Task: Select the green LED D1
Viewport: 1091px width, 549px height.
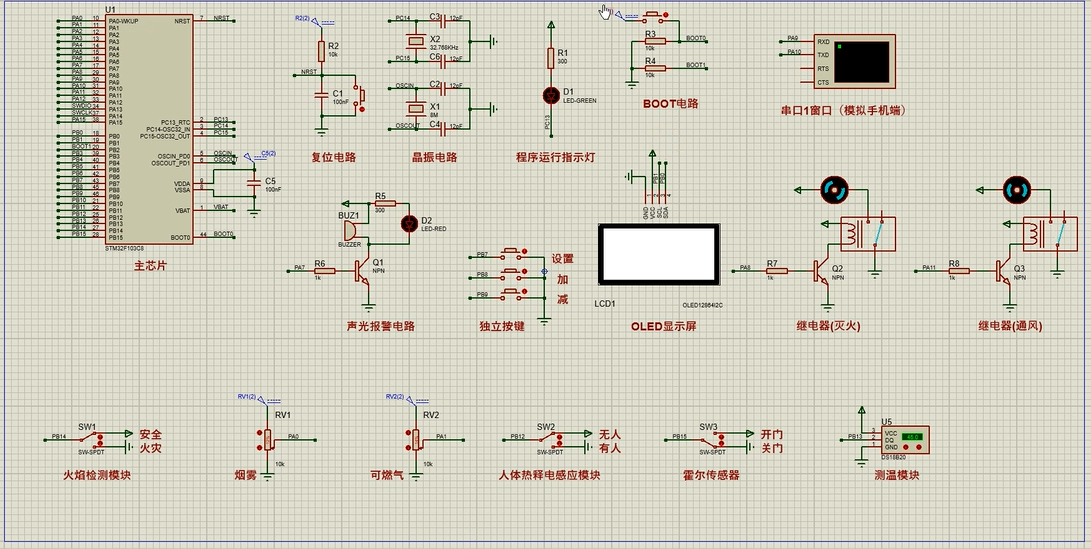Action: coord(550,93)
